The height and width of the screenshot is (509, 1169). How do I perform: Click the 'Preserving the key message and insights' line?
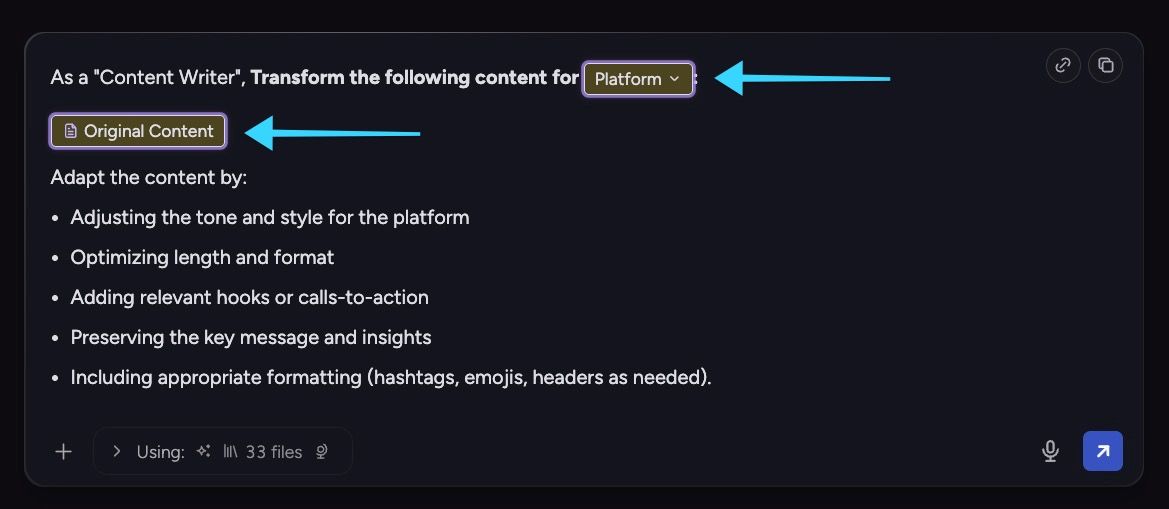250,338
